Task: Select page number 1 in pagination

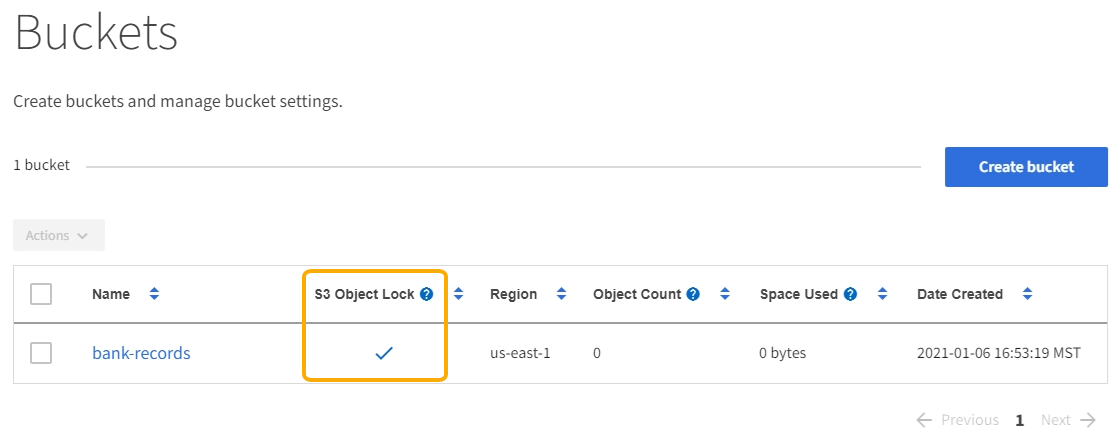Action: pos(1020,420)
